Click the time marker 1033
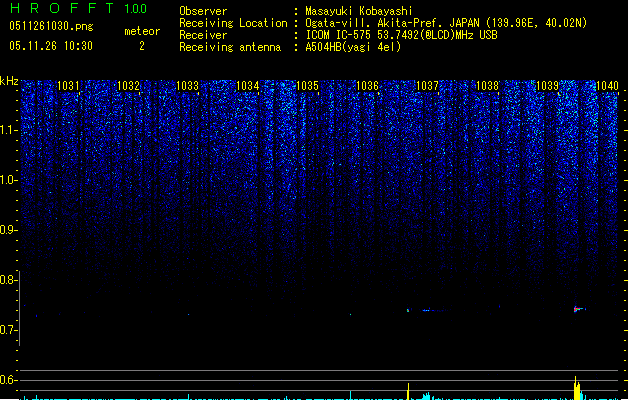 (x=188, y=85)
